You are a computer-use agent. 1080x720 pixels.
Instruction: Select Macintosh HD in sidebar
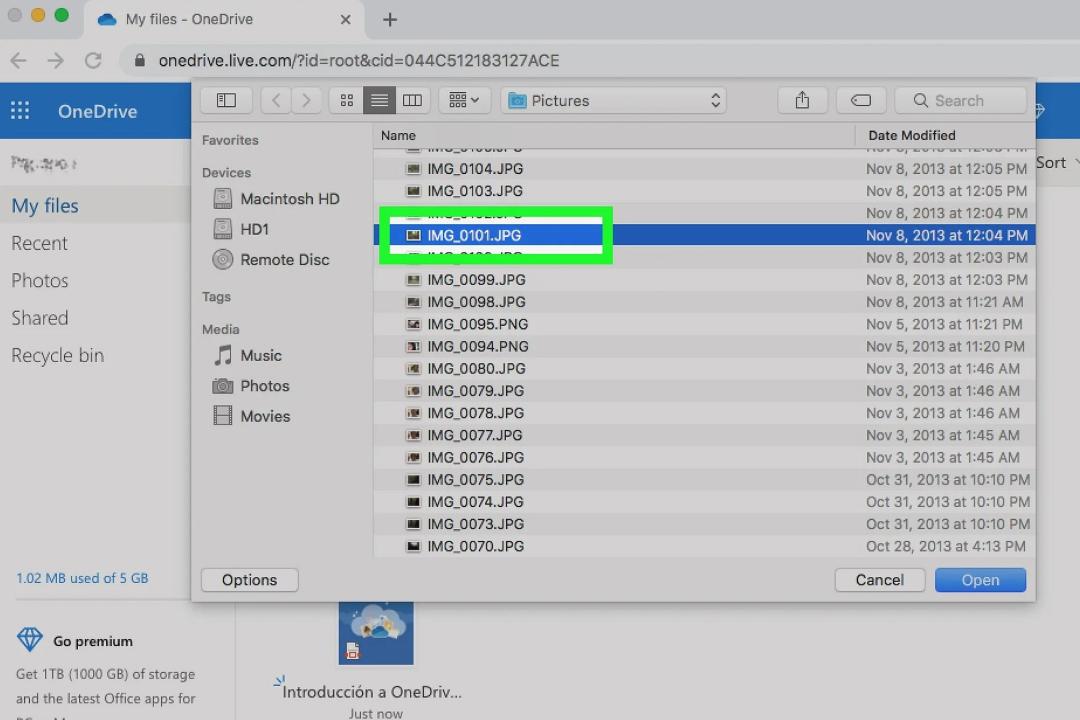coord(276,199)
